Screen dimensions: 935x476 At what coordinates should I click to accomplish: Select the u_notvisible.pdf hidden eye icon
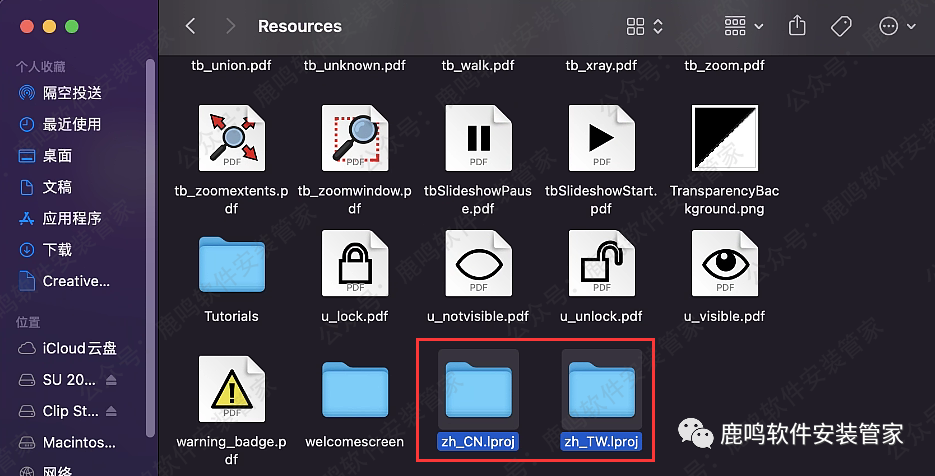(x=478, y=264)
